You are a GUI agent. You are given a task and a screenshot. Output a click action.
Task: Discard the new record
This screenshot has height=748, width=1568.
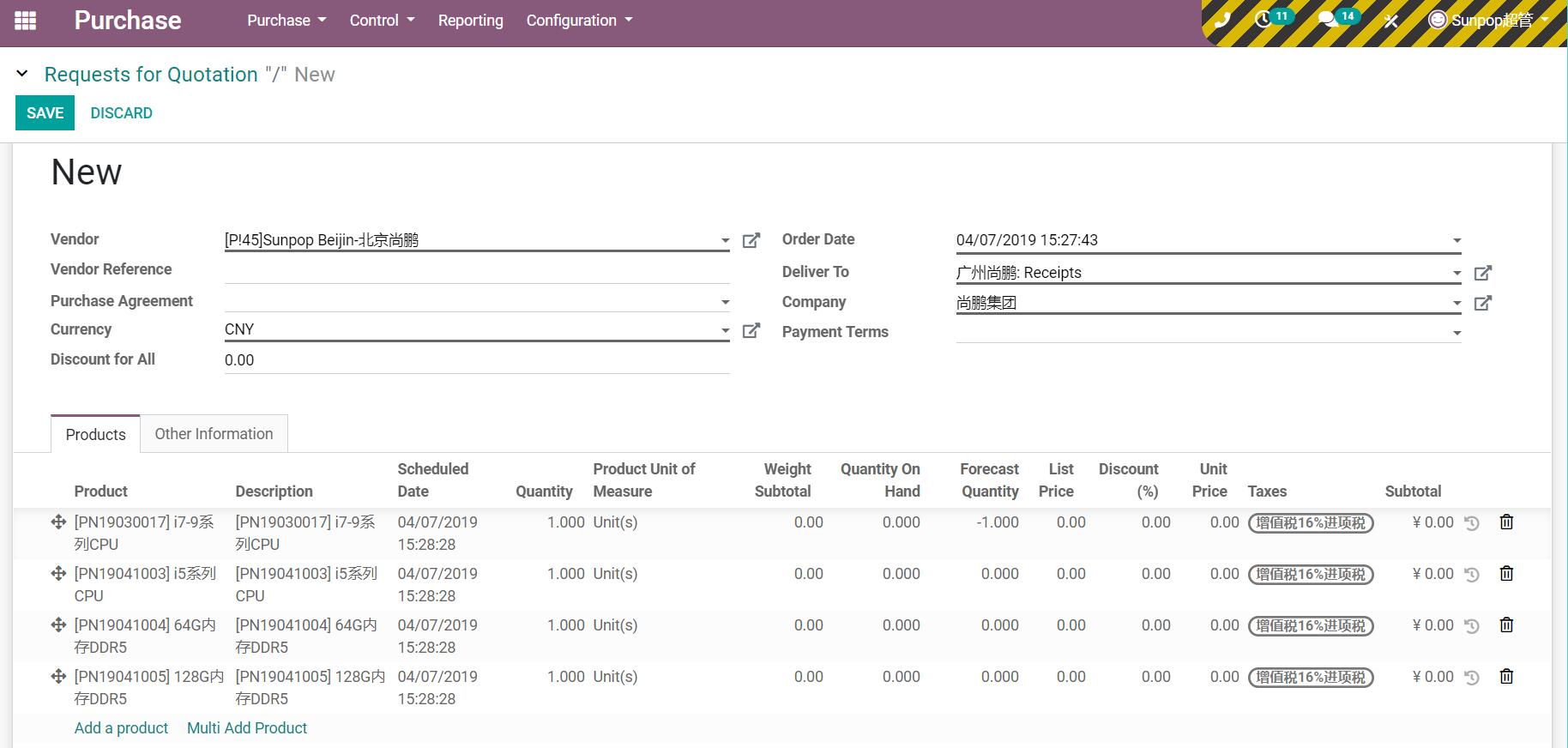point(121,113)
